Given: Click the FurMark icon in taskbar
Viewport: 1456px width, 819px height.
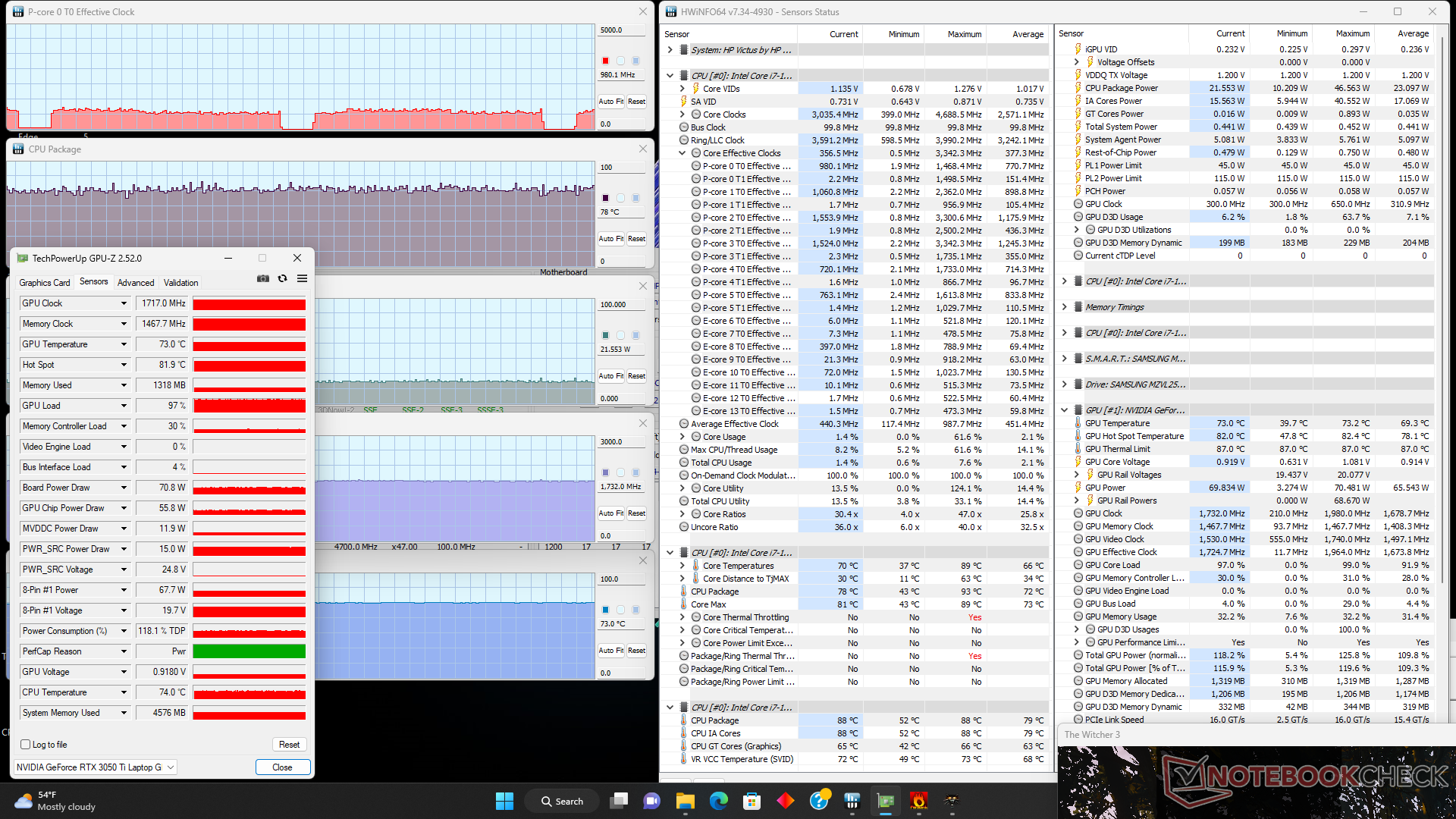Looking at the screenshot, I should (x=918, y=801).
